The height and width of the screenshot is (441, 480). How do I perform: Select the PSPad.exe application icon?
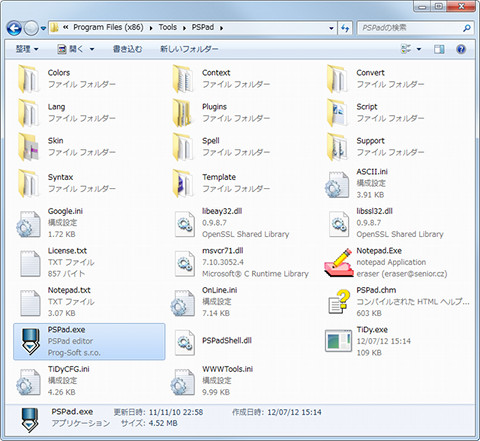[x=30, y=341]
